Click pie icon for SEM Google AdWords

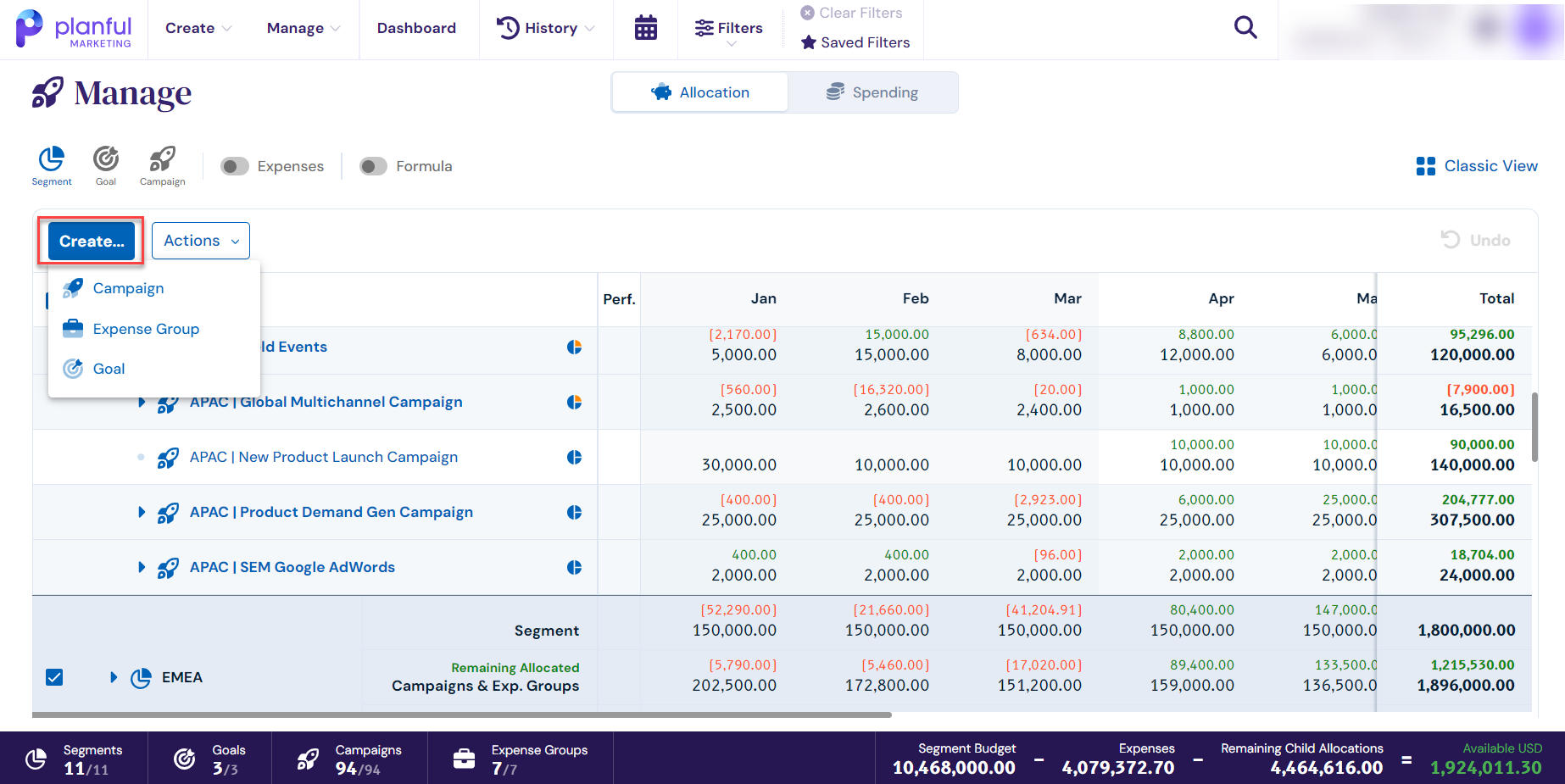[574, 567]
